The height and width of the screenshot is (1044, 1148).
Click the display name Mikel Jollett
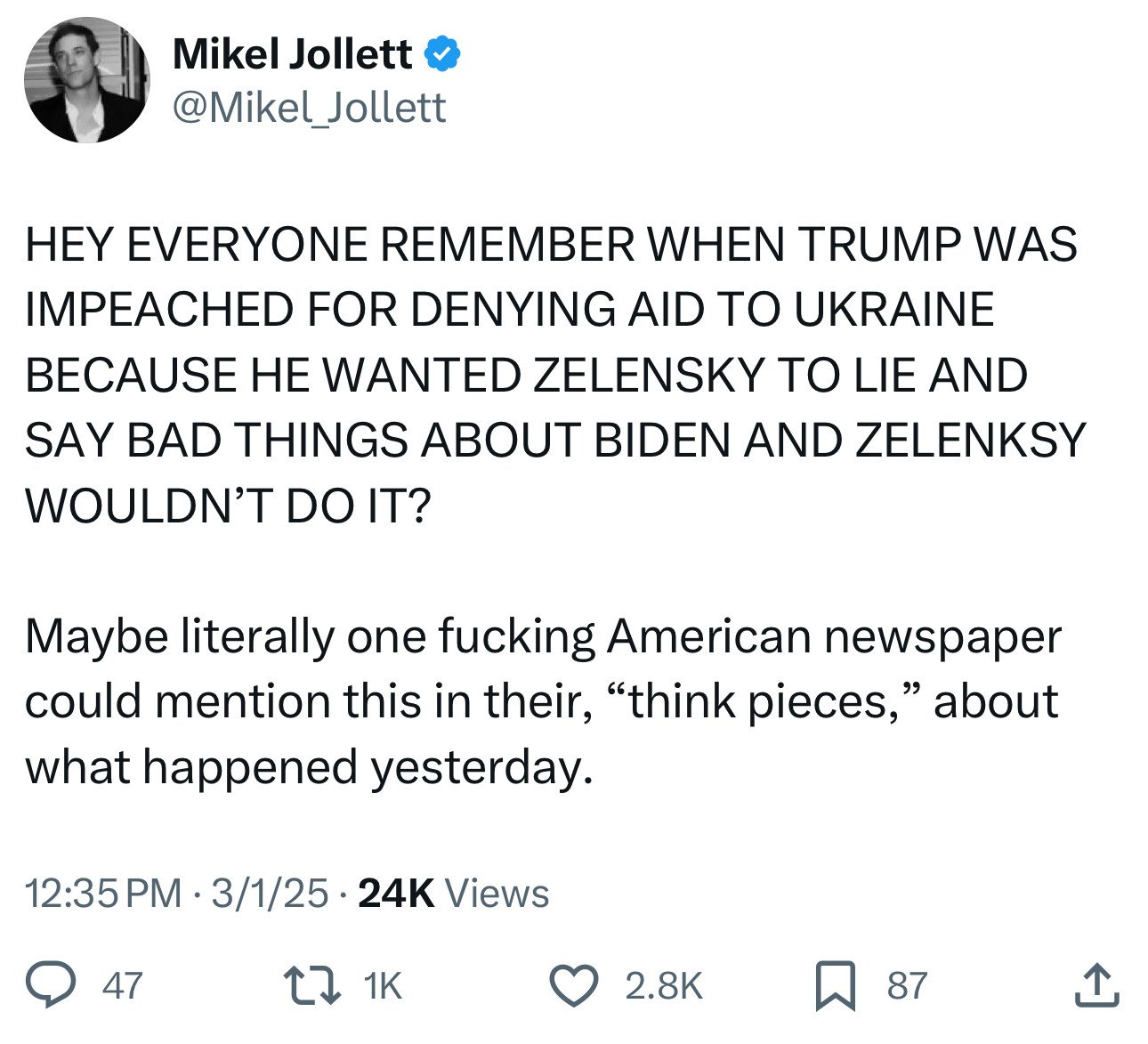click(x=292, y=55)
